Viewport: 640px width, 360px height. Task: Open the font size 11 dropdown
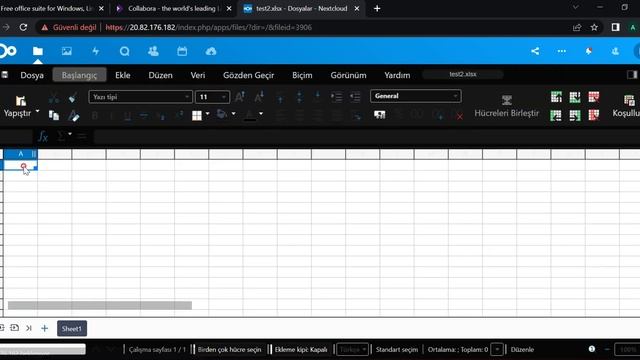(x=212, y=97)
